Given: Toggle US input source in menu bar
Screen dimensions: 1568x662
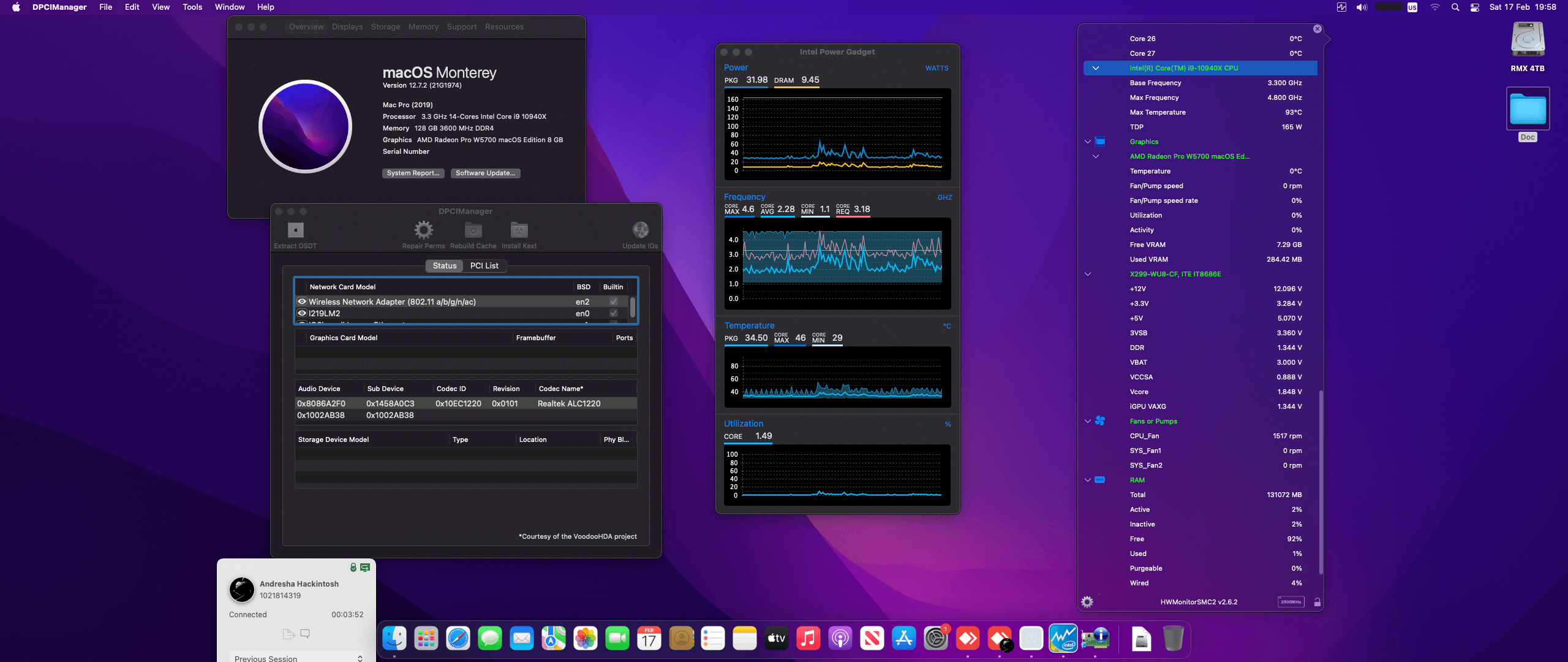Looking at the screenshot, I should [1412, 7].
